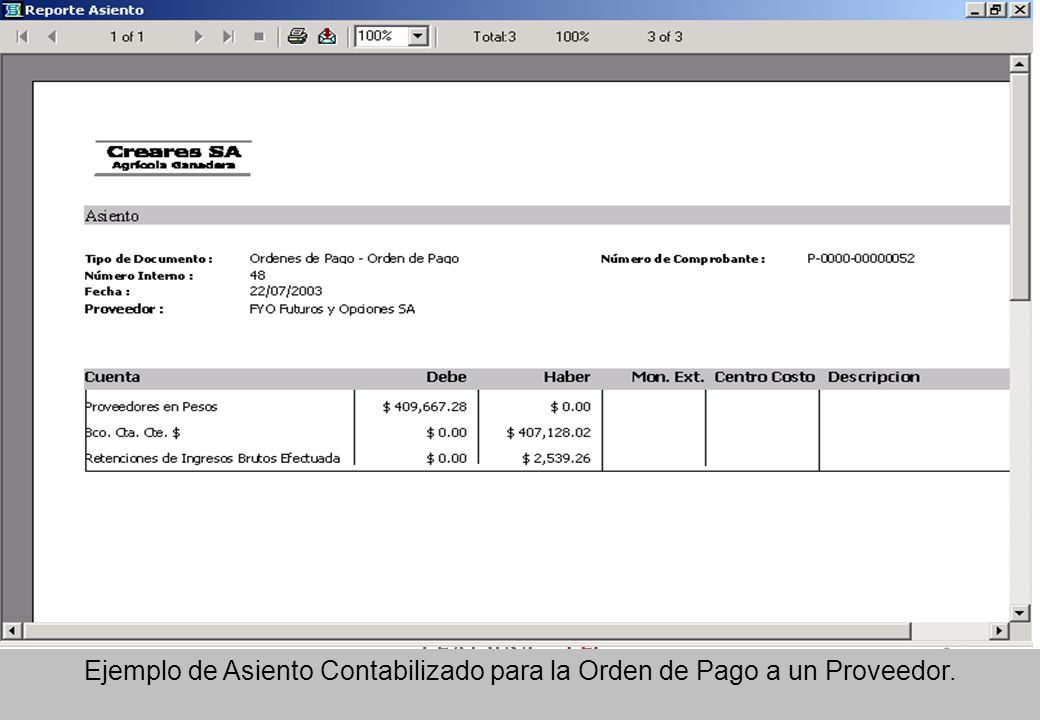This screenshot has height=720, width=1040.
Task: Click the Reporte Asiento window icon
Action: [x=11, y=9]
